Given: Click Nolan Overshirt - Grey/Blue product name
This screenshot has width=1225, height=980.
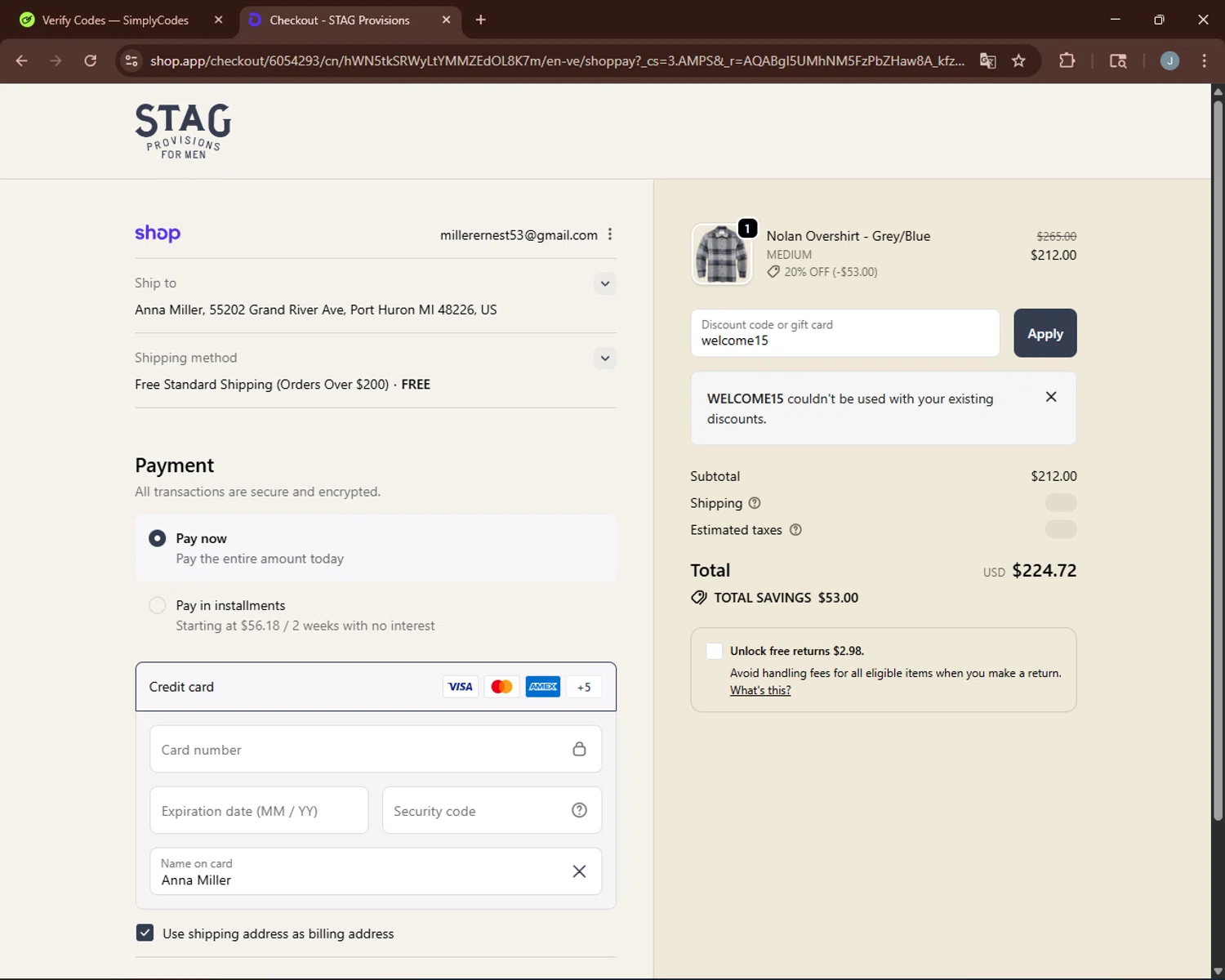Looking at the screenshot, I should pos(849,236).
